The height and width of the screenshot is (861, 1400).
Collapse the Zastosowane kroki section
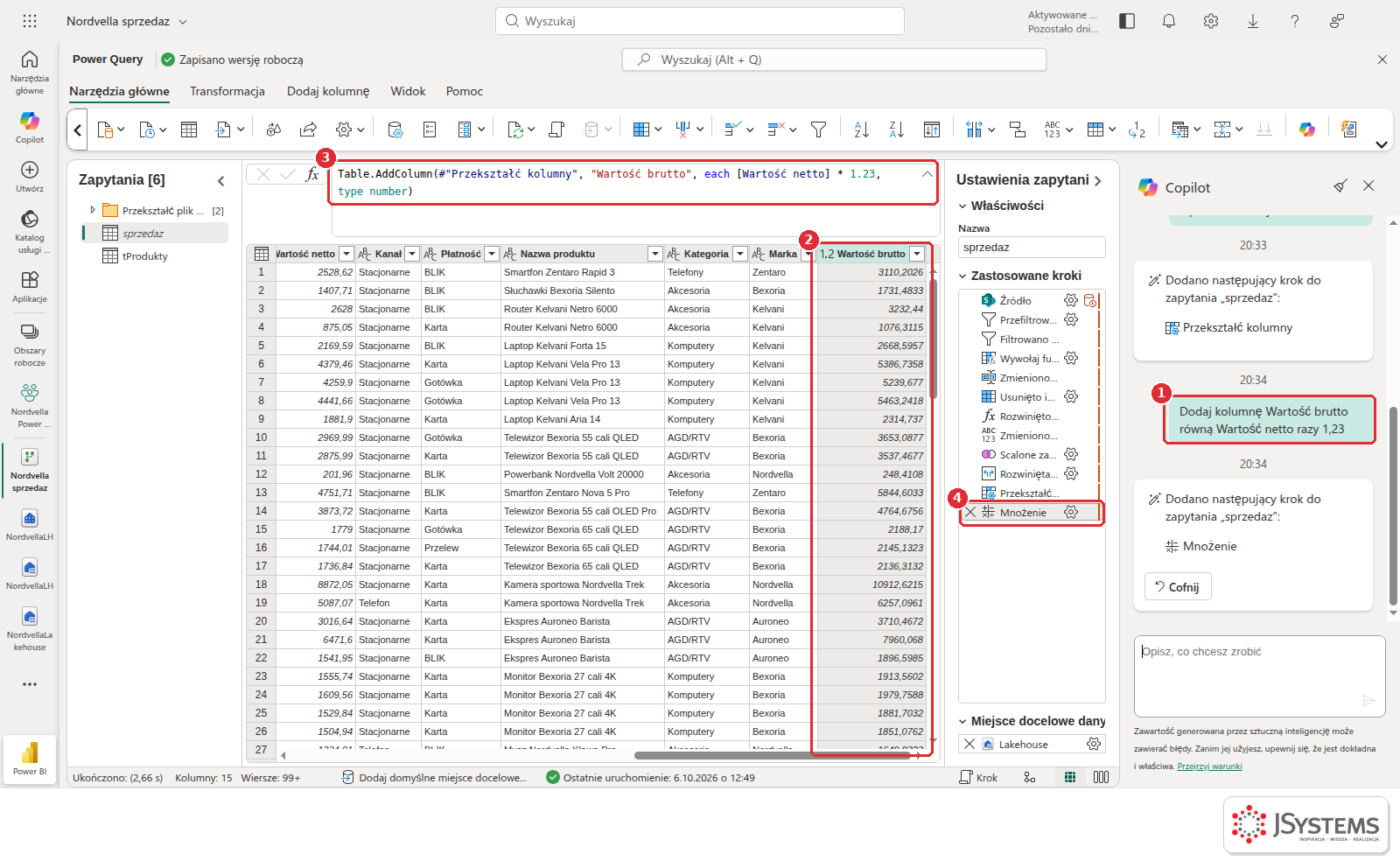[x=962, y=276]
